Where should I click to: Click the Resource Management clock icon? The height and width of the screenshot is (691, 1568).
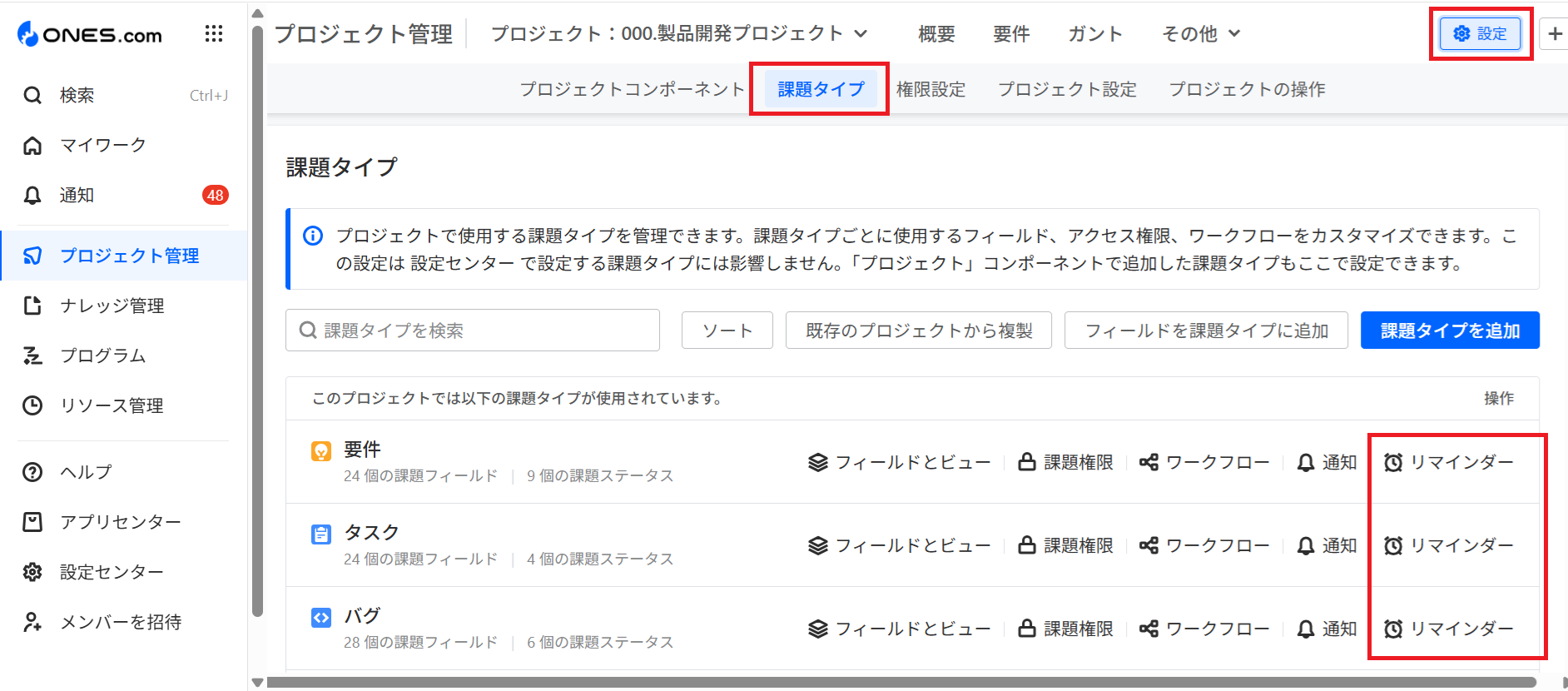click(32, 405)
